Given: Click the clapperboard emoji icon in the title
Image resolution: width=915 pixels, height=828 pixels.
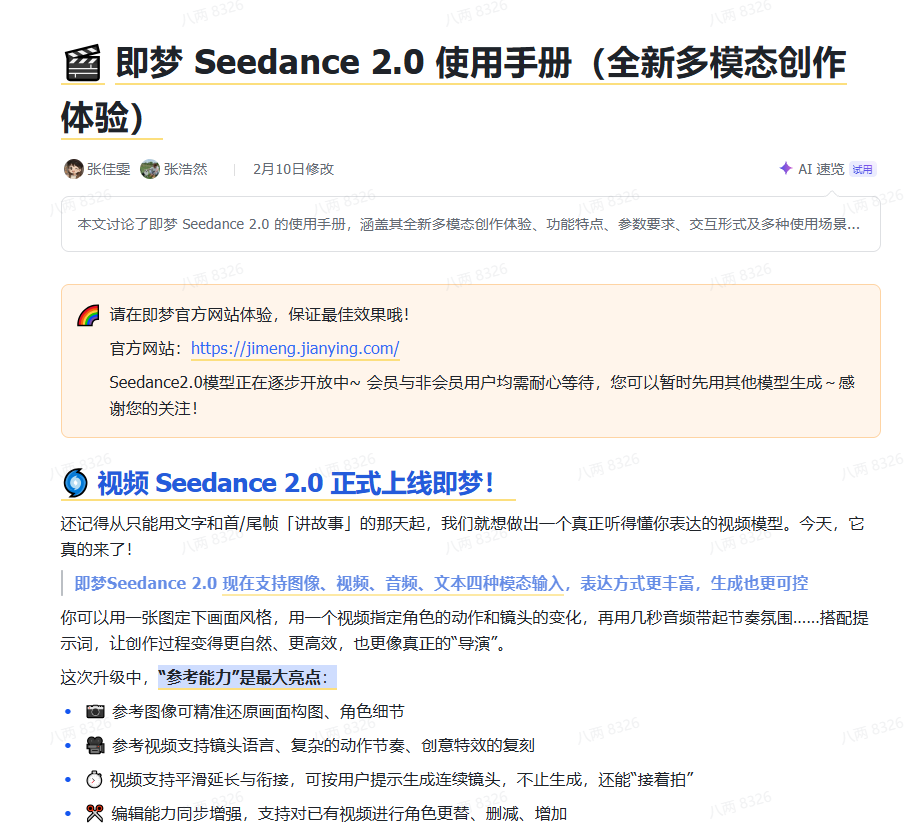Looking at the screenshot, I should coord(82,62).
